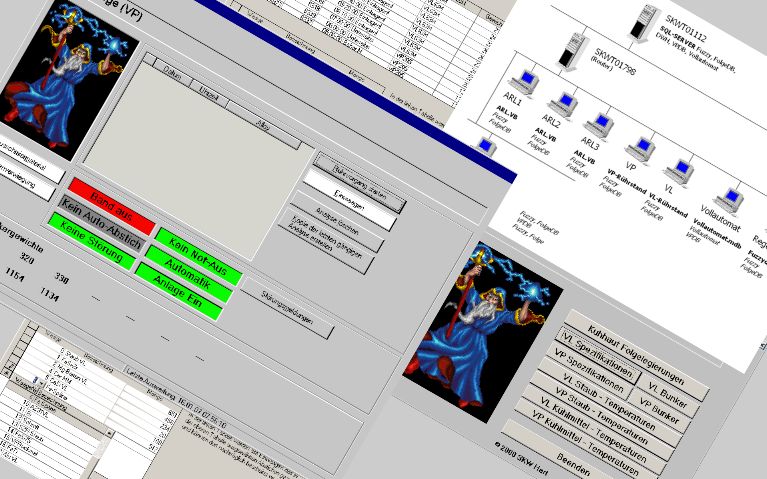
Task: Click the VL-Rührstand label
Action: (x=667, y=207)
